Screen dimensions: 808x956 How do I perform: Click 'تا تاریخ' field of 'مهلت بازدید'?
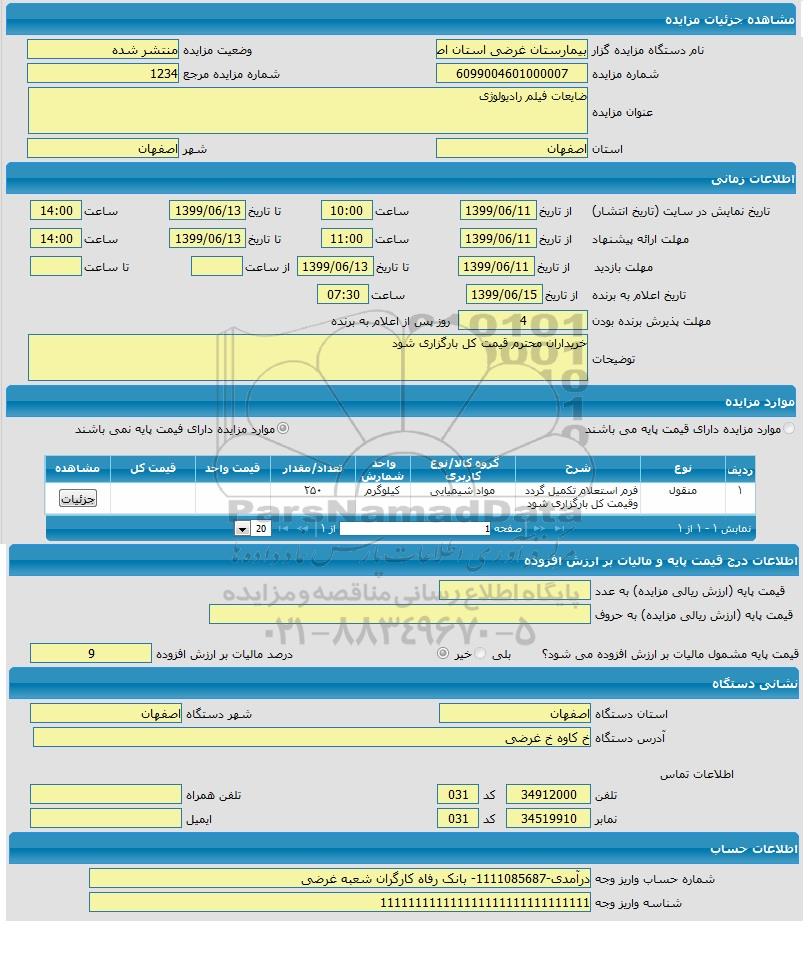pyautogui.click(x=335, y=266)
